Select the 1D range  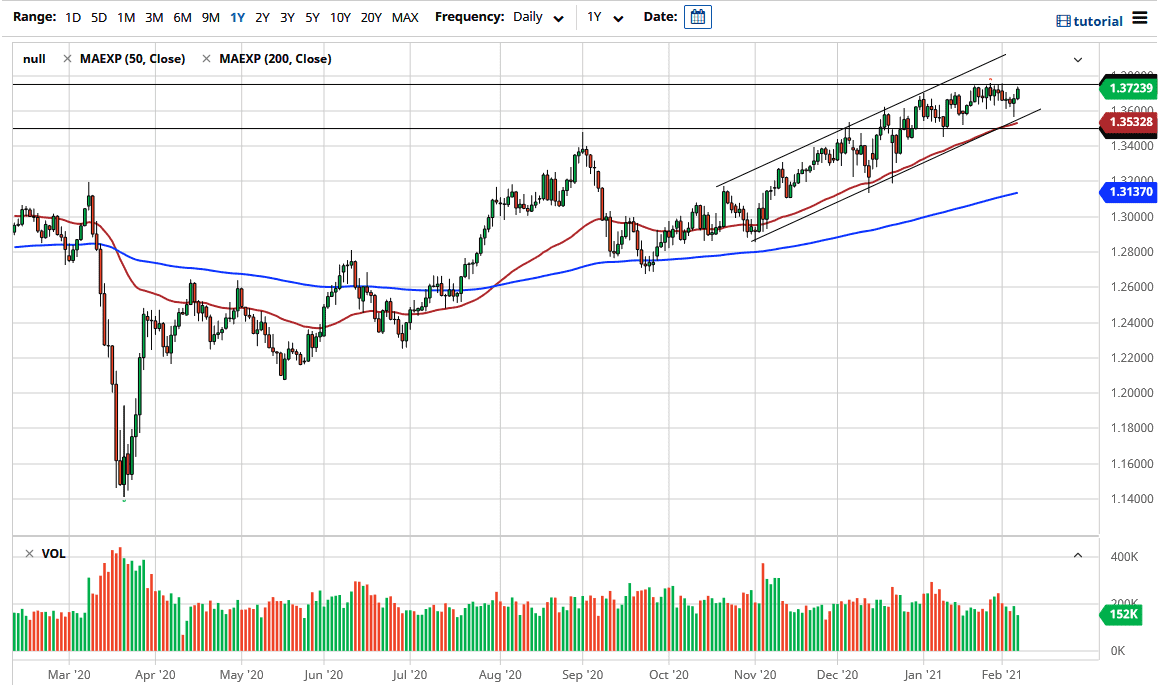coord(73,17)
